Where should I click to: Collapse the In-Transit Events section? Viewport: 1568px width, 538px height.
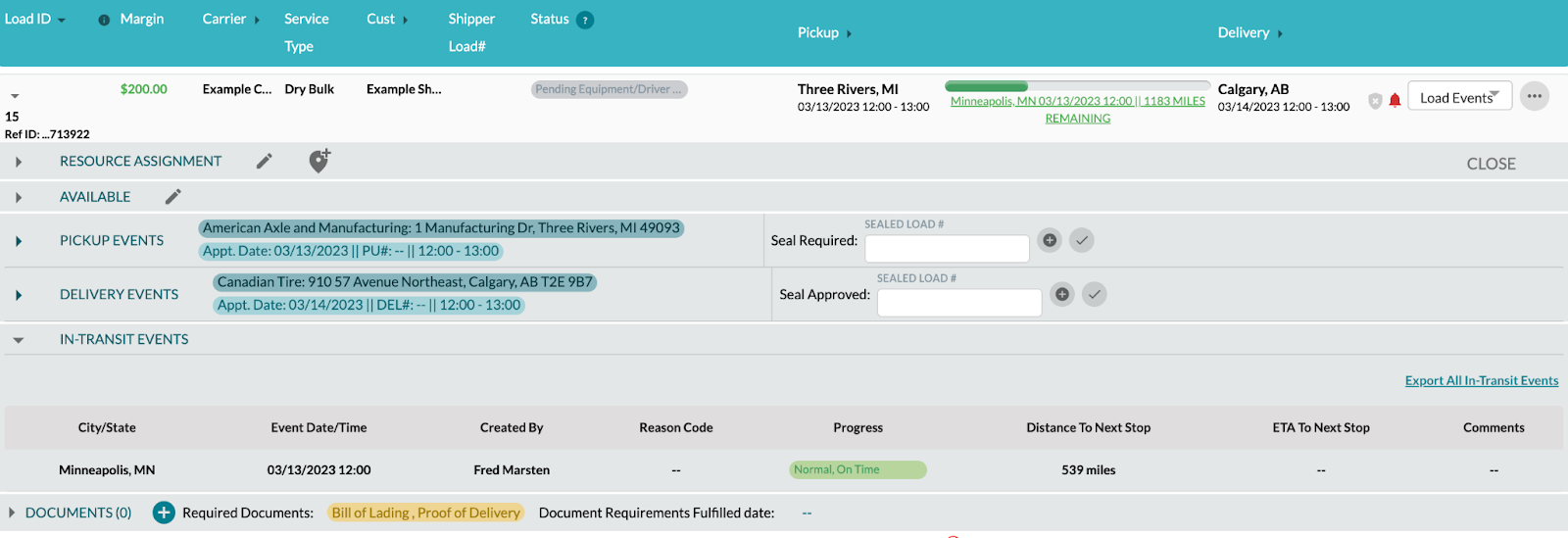tap(19, 340)
